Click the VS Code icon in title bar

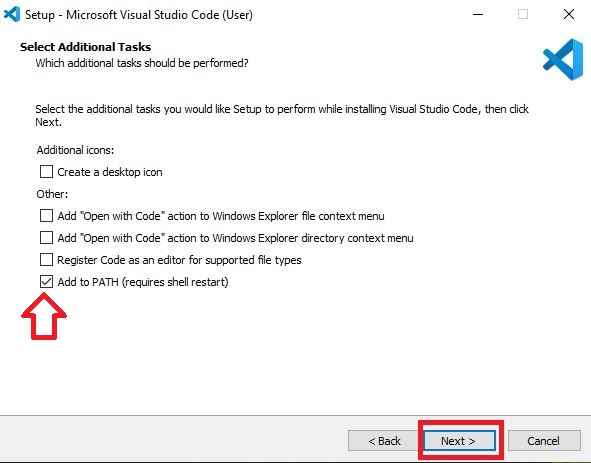12,14
